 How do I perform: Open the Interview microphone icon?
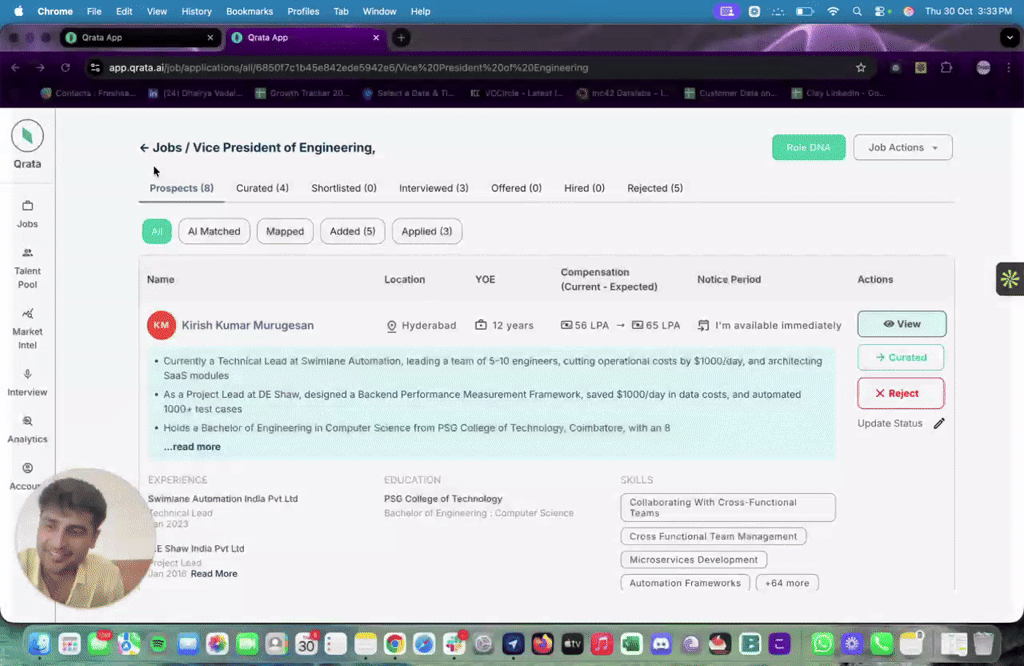click(27, 374)
